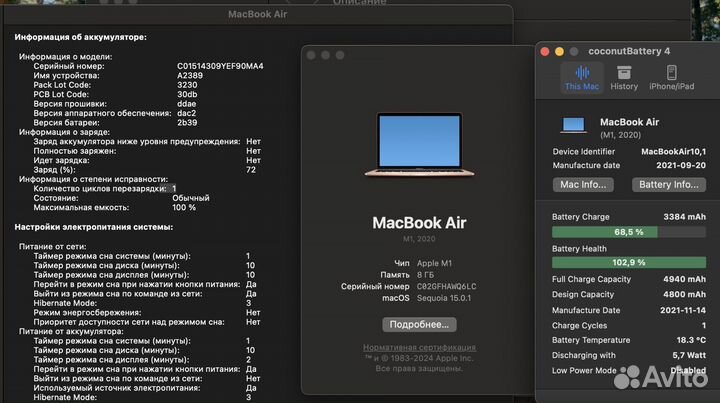Click the Питание от аккумулятора section label

[71, 331]
